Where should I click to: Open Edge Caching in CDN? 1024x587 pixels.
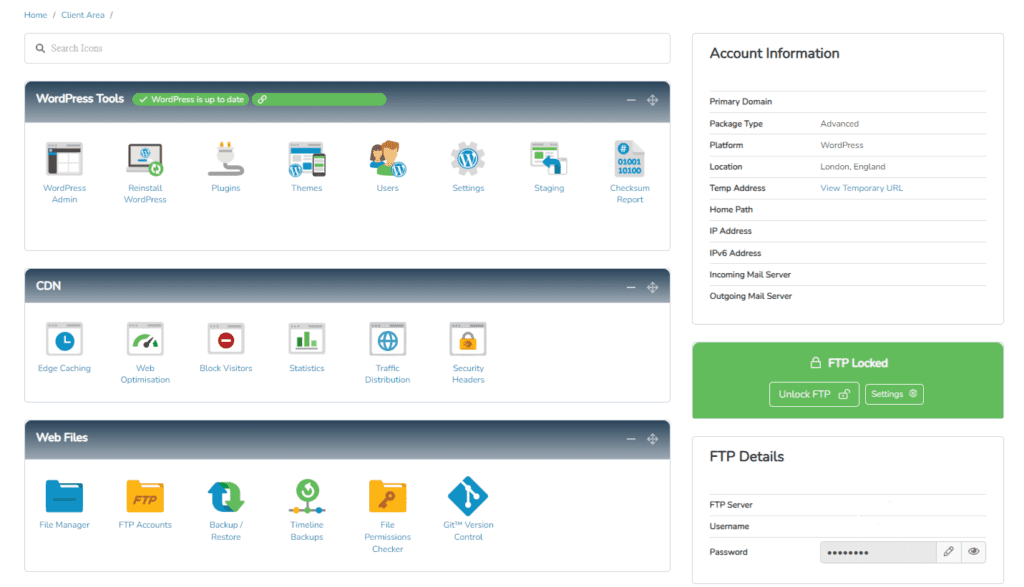64,340
